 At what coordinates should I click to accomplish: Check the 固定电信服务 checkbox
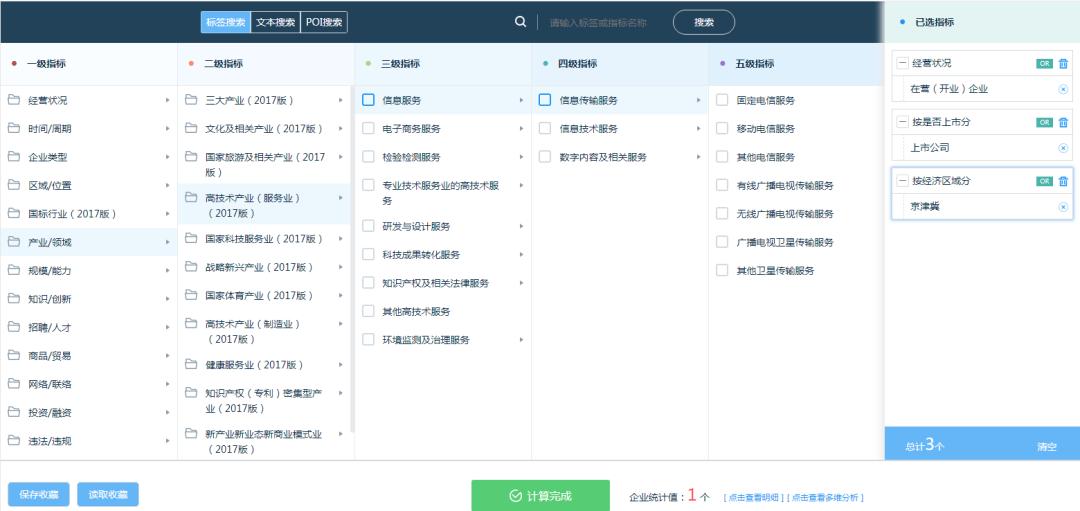(722, 100)
